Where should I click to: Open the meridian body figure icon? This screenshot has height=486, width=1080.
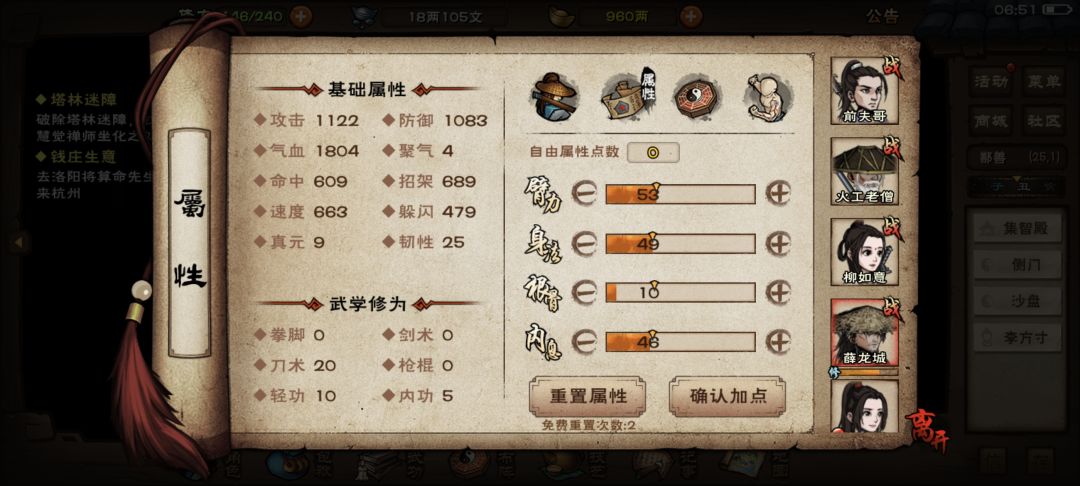[x=767, y=97]
